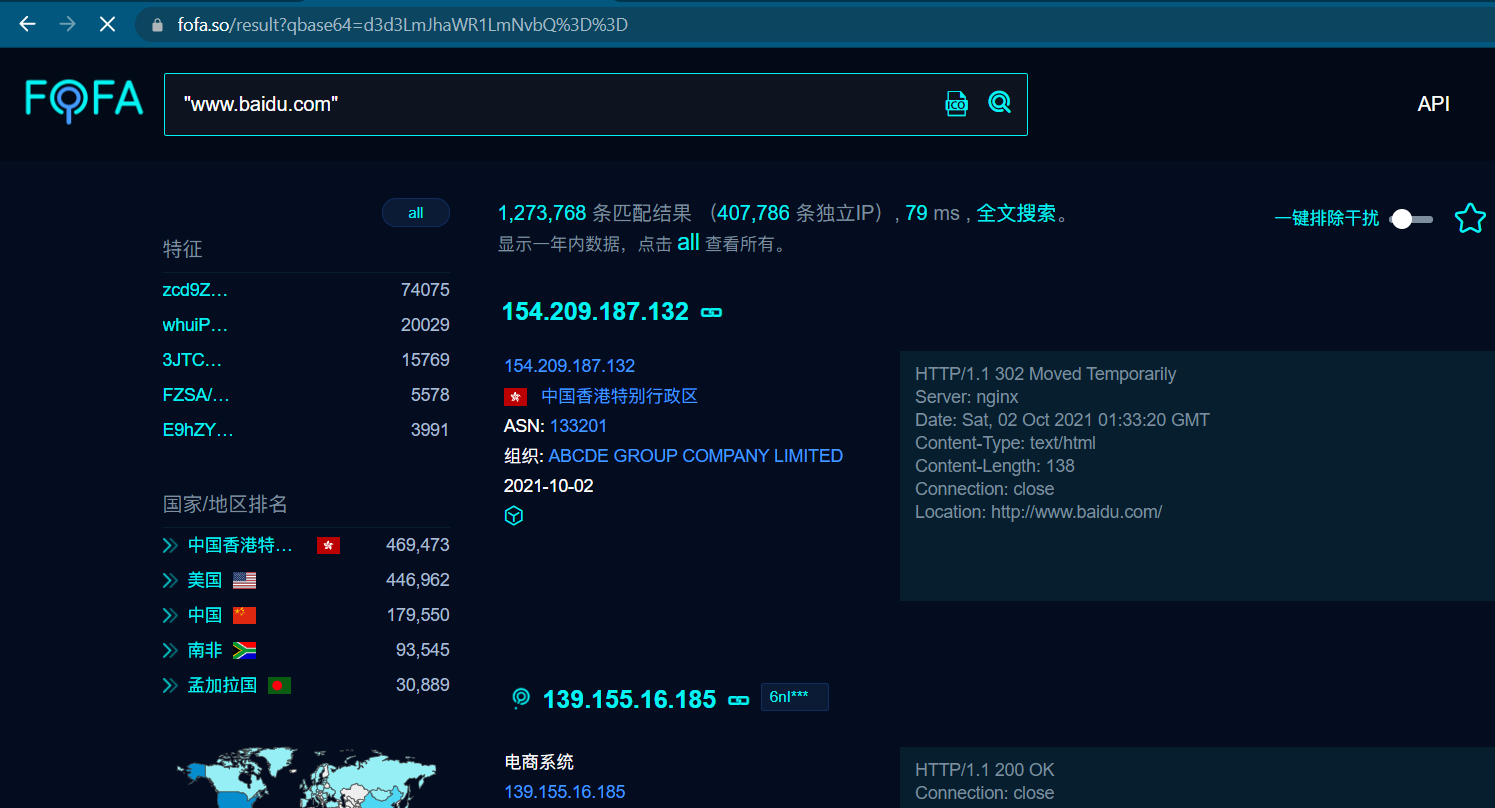The image size is (1495, 808).
Task: Click the count 74075
Action: (425, 290)
